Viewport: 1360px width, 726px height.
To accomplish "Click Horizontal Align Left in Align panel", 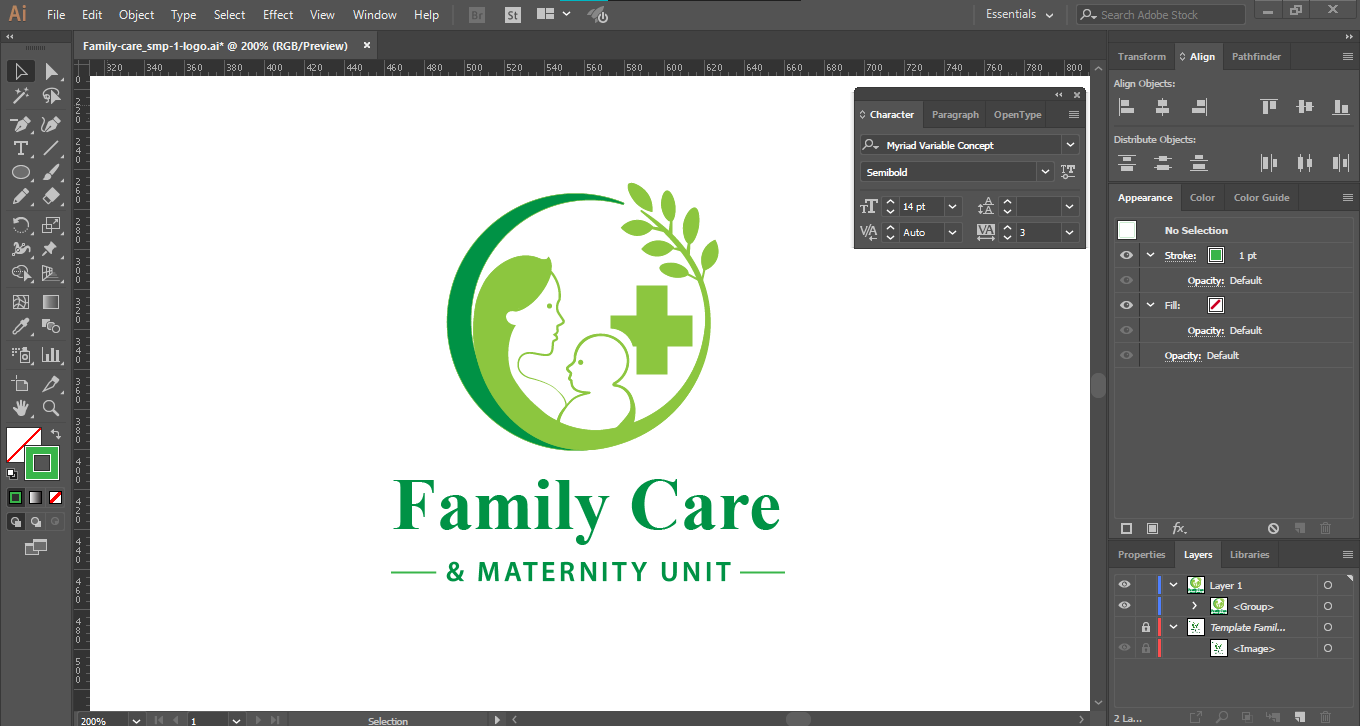I will [1127, 106].
